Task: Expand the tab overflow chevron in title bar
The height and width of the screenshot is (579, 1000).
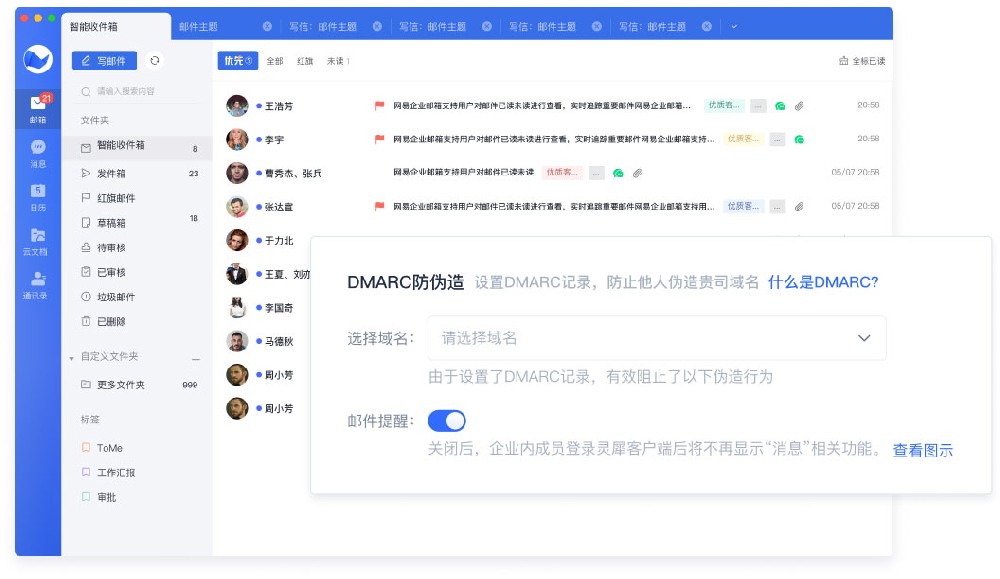Action: (734, 26)
